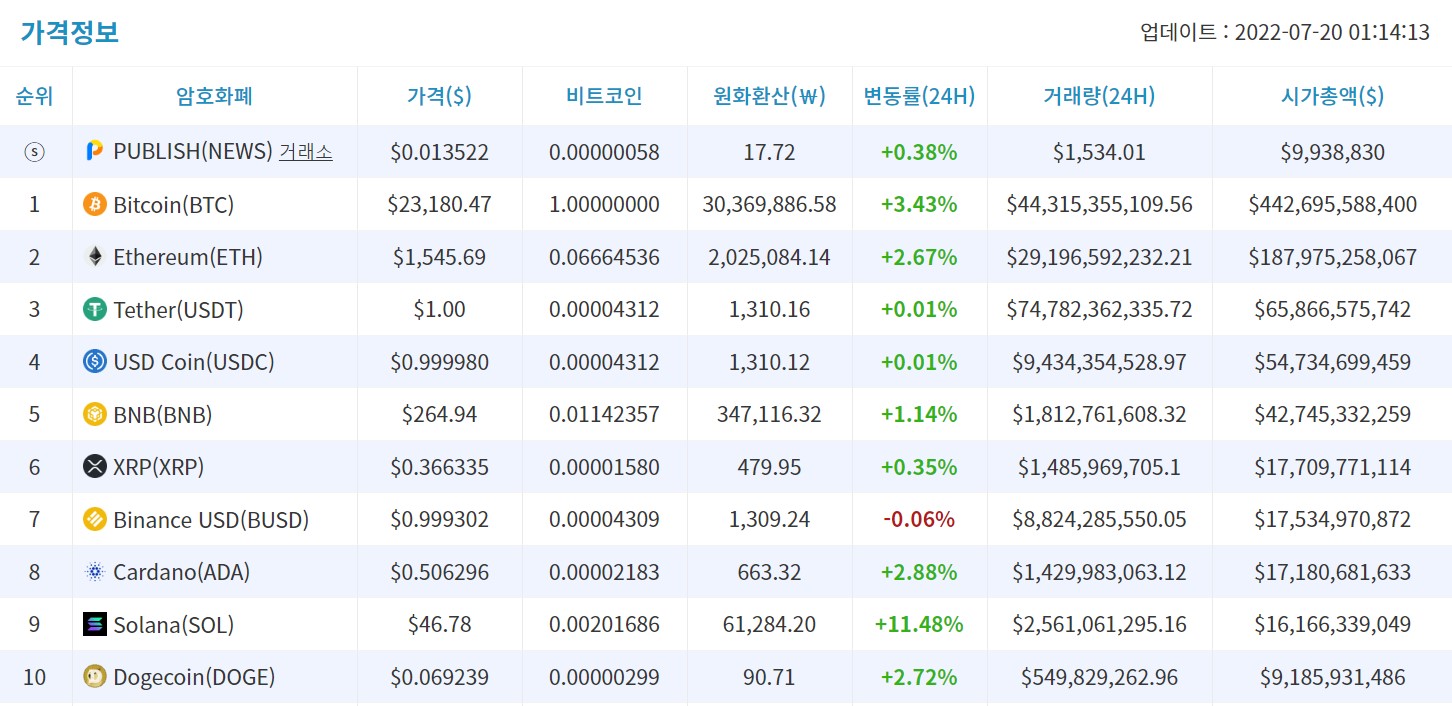Click the 가격정보 section title
The image size is (1452, 706).
(x=69, y=32)
